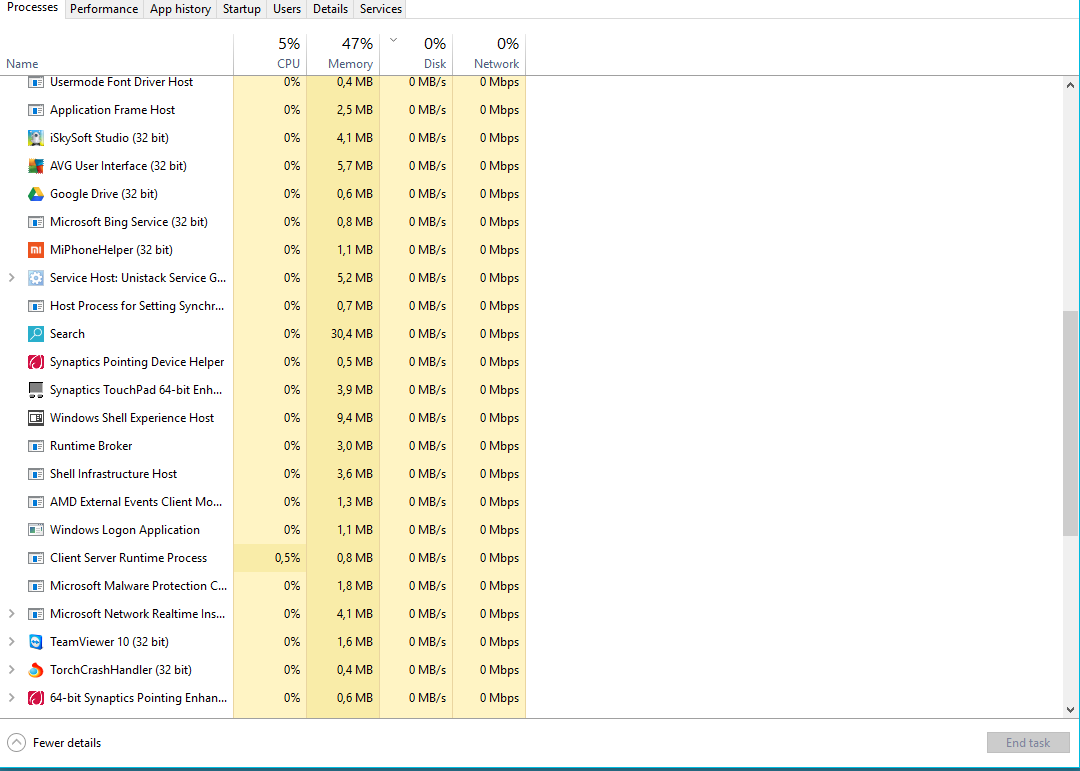
Task: Expand the Service Host: Unistack Service Group
Action: 11,278
